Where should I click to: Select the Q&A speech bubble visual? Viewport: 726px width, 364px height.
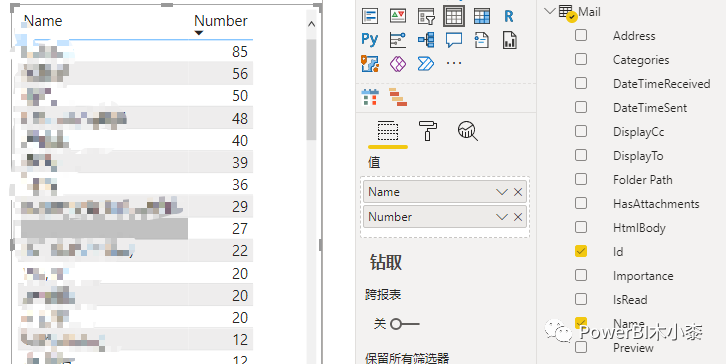tap(454, 40)
